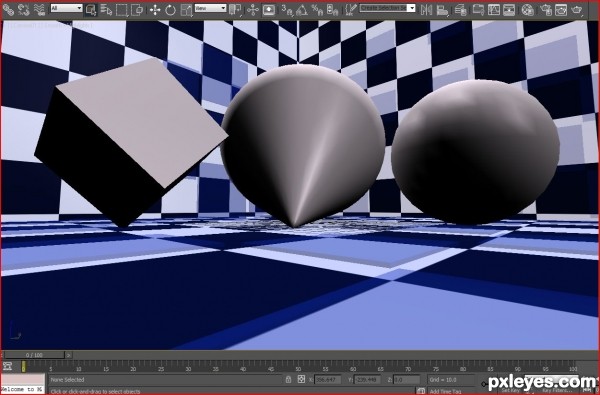Click the Z coordinate input field
The width and height of the screenshot is (600, 395).
[406, 380]
